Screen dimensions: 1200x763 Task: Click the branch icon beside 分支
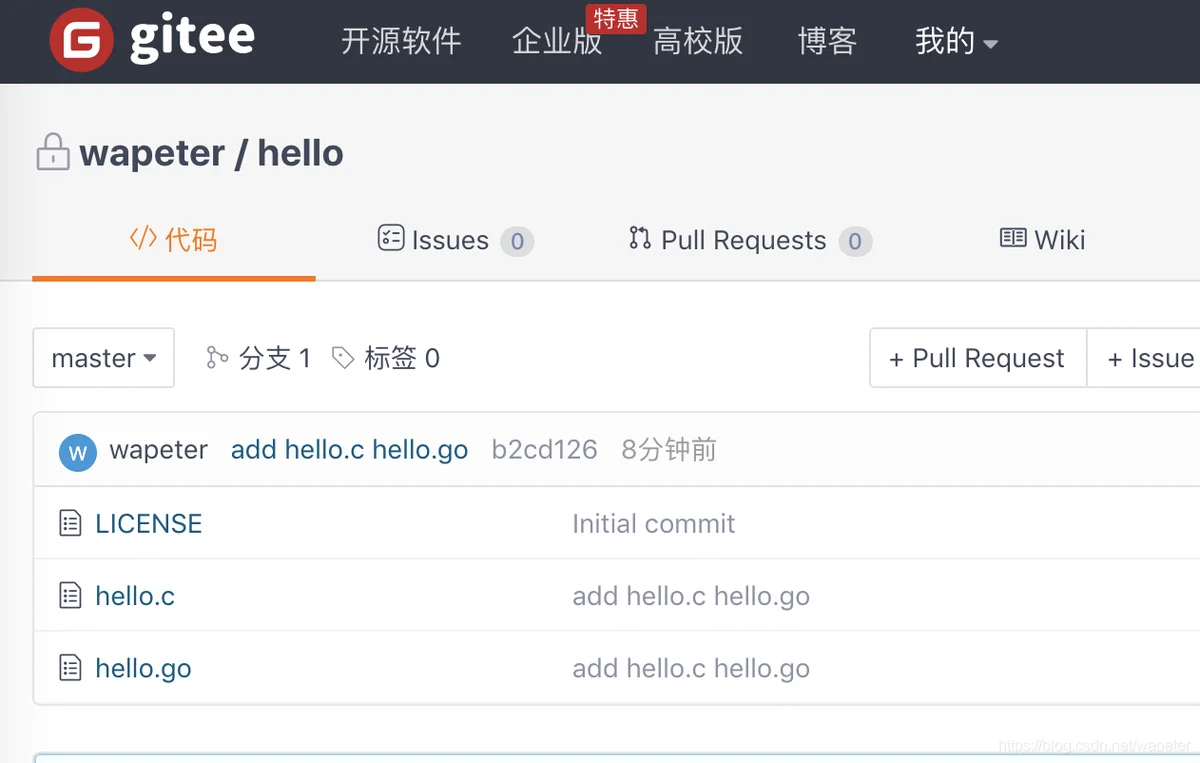coord(217,358)
